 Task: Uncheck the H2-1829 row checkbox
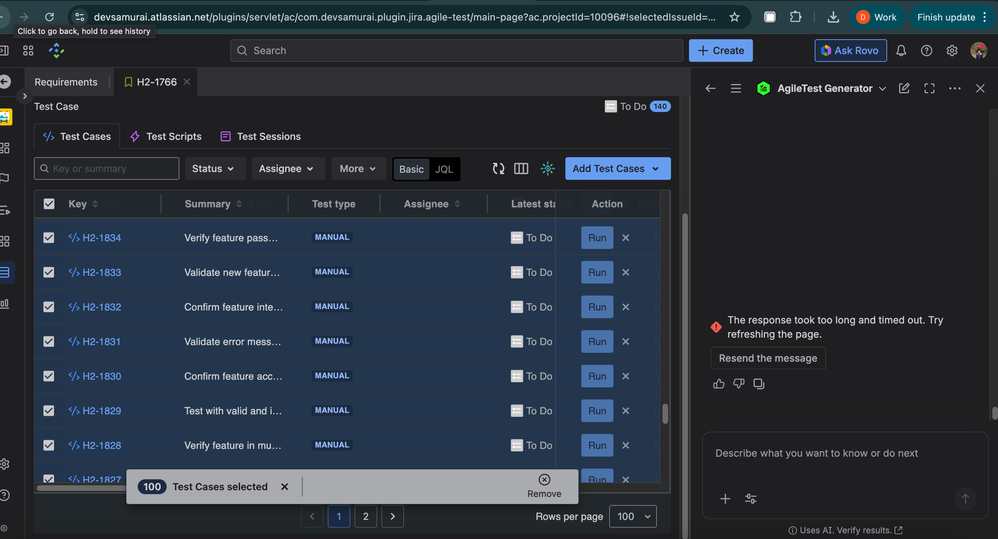pyautogui.click(x=48, y=411)
